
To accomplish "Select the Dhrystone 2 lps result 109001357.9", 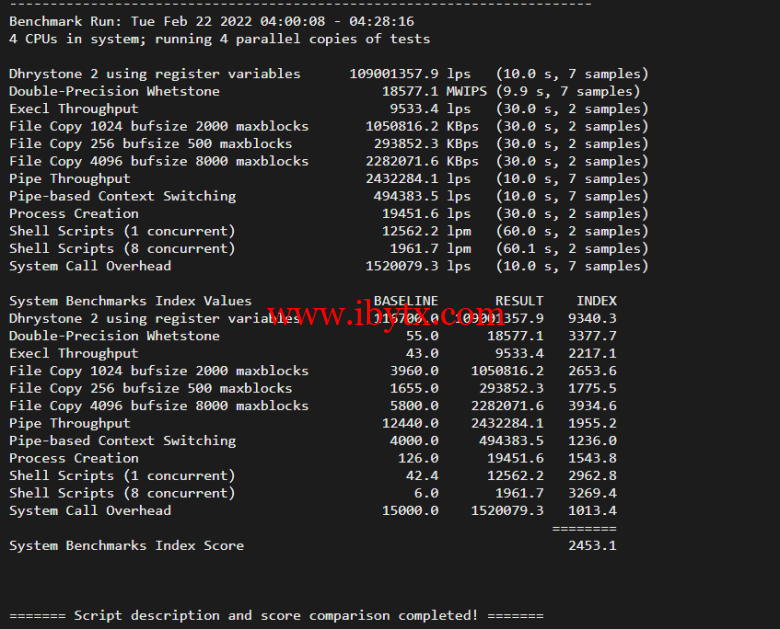I will 394,74.
